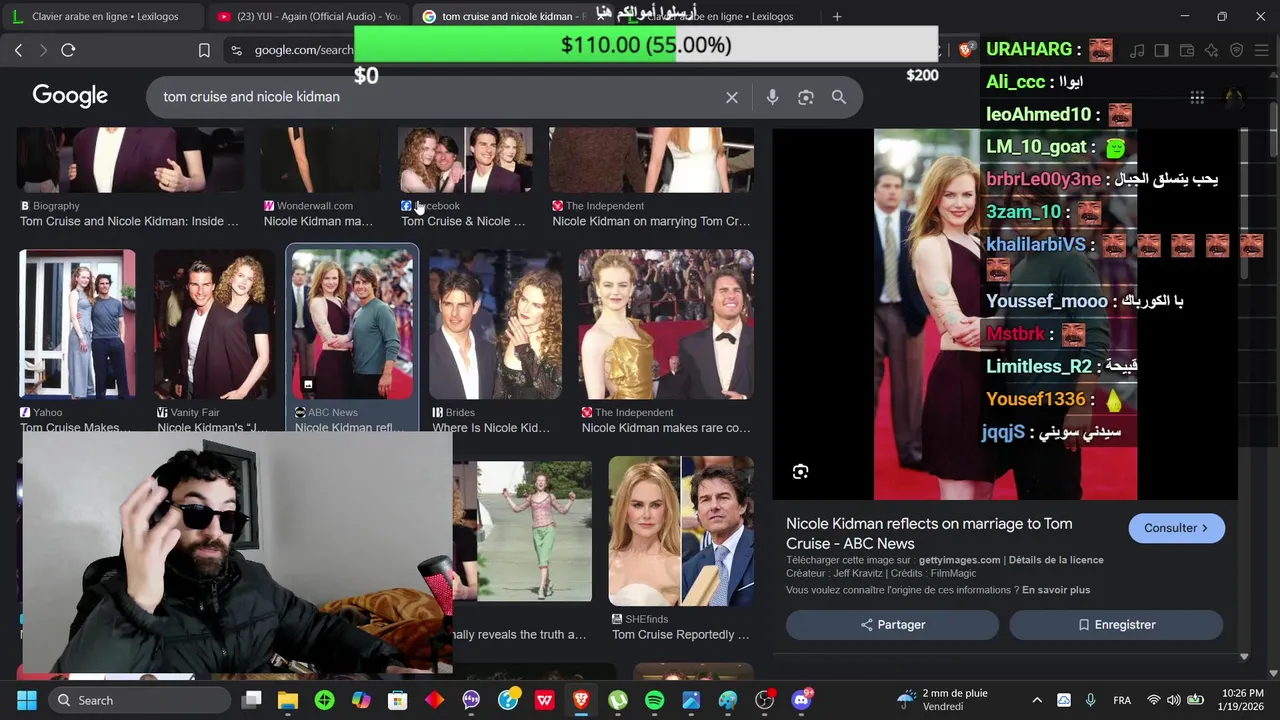Screen dimensions: 1280x720
Task: Switch FRA keyboard language indicator
Action: 1122,700
